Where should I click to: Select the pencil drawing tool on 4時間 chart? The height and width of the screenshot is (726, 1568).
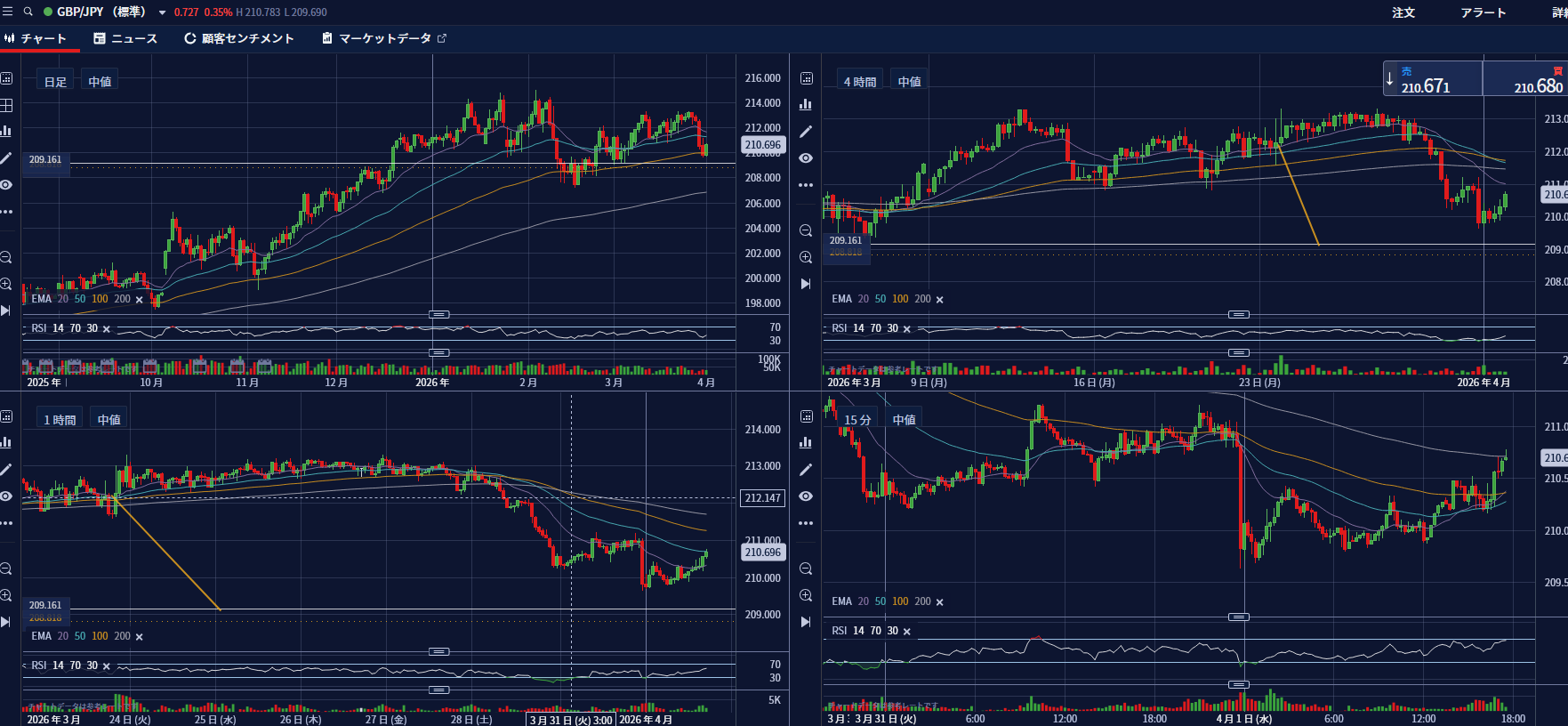coord(806,132)
